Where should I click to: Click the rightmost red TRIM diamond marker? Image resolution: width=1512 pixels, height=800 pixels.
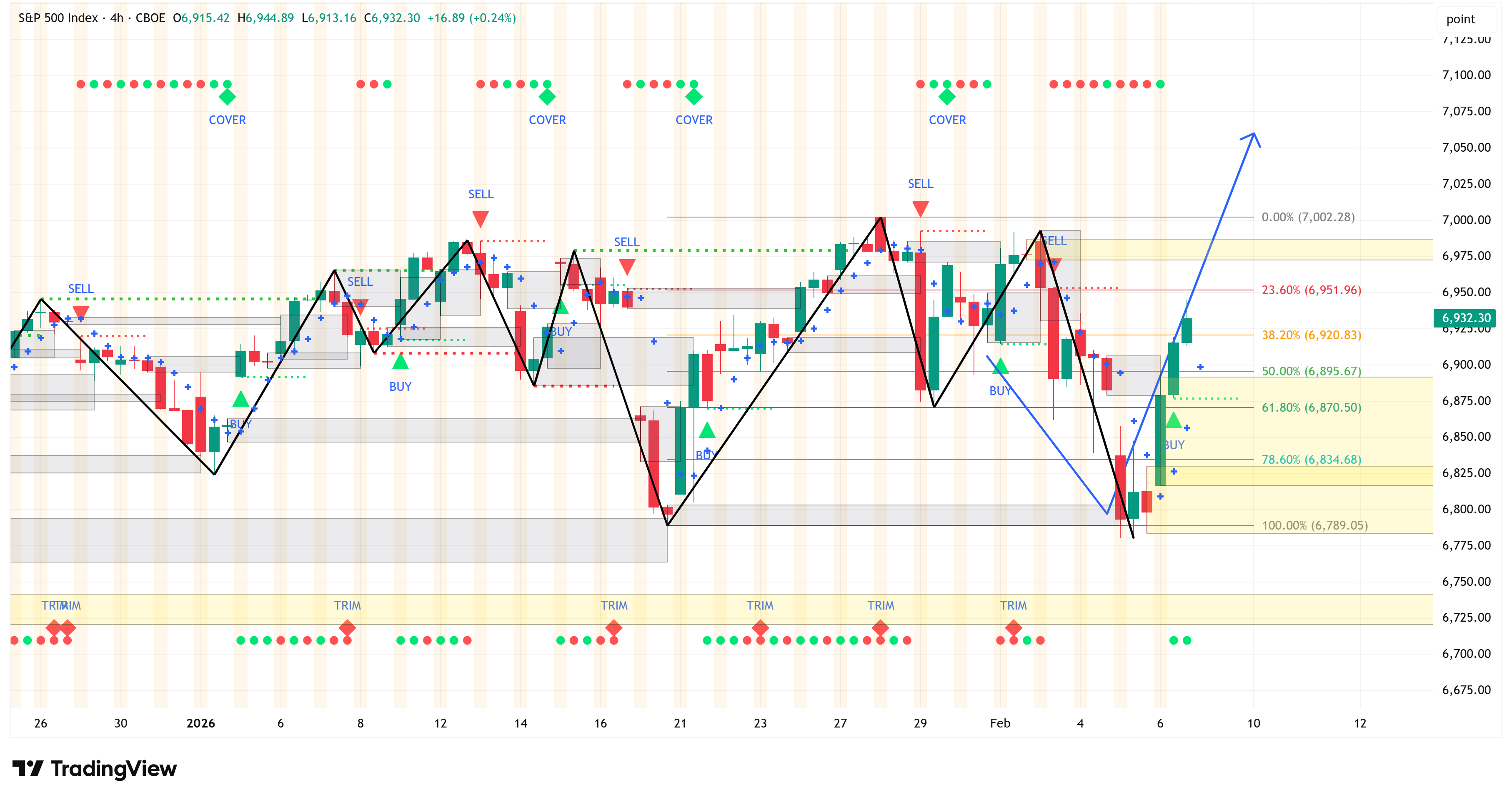point(1014,628)
